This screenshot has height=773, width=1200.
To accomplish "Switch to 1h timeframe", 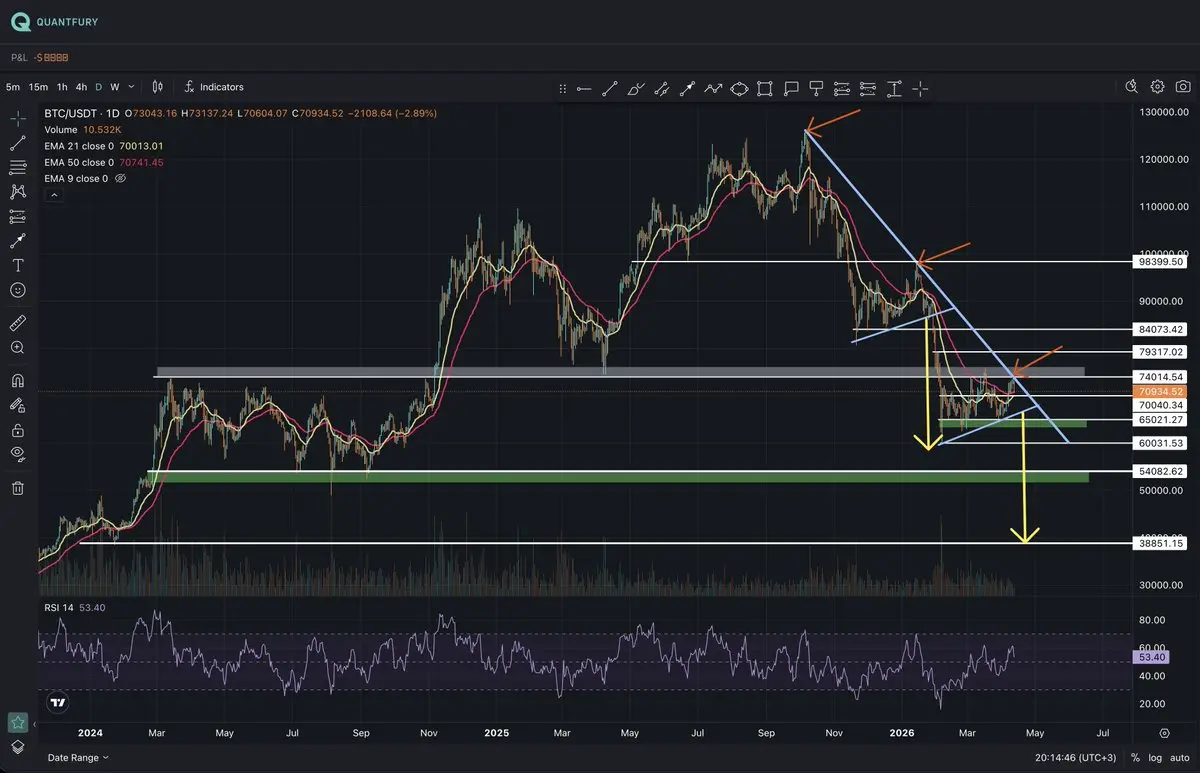I will (62, 87).
